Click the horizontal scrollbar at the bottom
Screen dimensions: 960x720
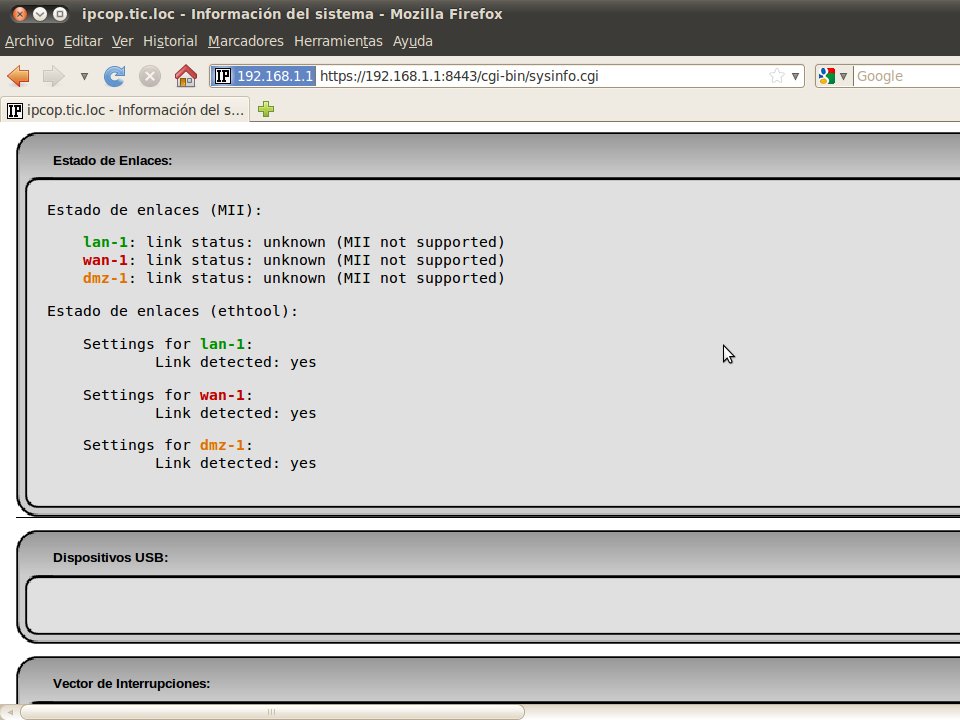270,712
